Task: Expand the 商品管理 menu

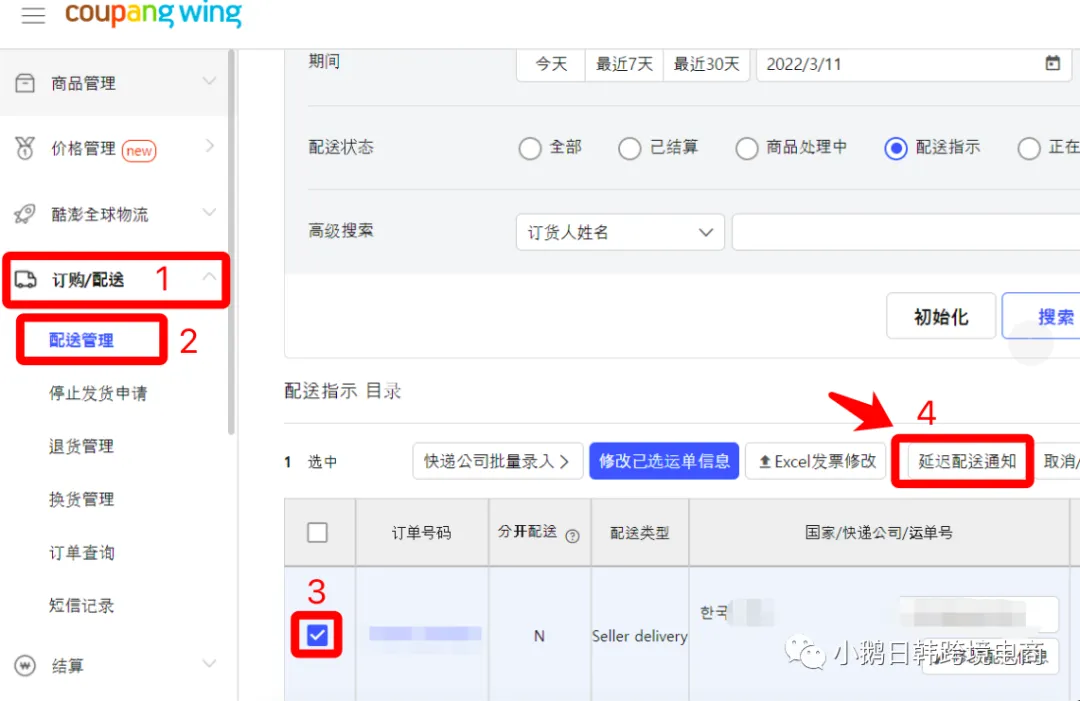Action: pyautogui.click(x=209, y=81)
